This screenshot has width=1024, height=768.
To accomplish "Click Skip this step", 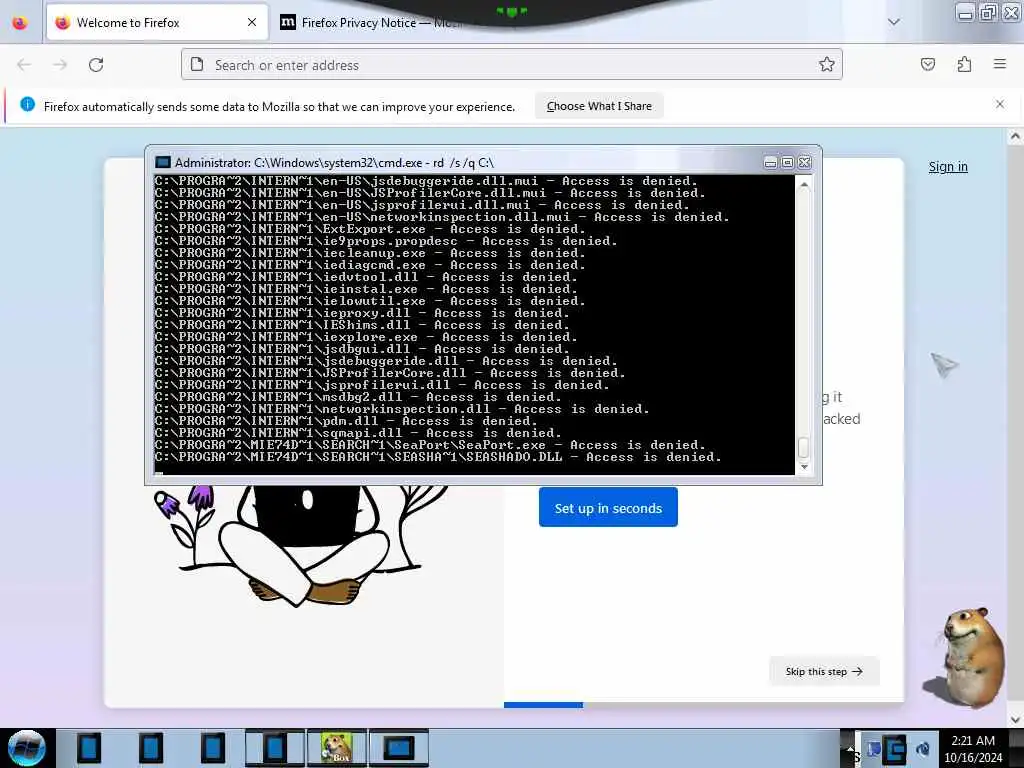I will tap(824, 671).
